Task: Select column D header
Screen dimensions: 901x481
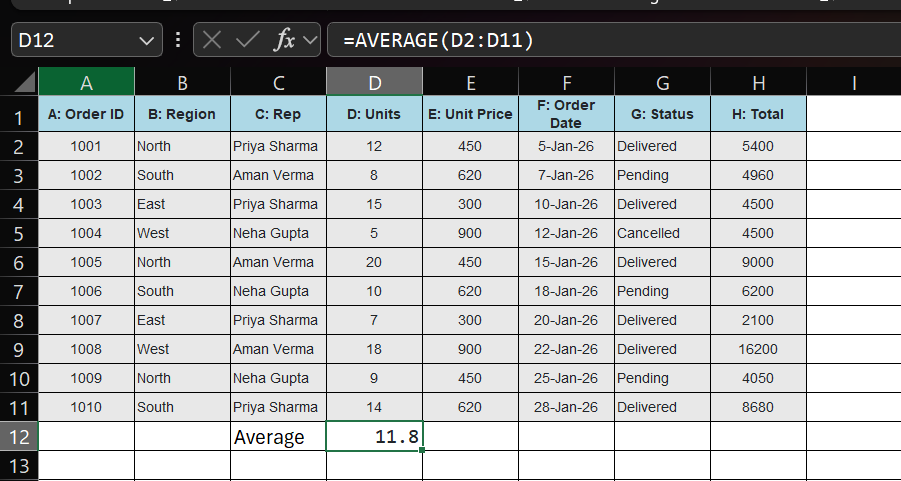Action: point(374,83)
